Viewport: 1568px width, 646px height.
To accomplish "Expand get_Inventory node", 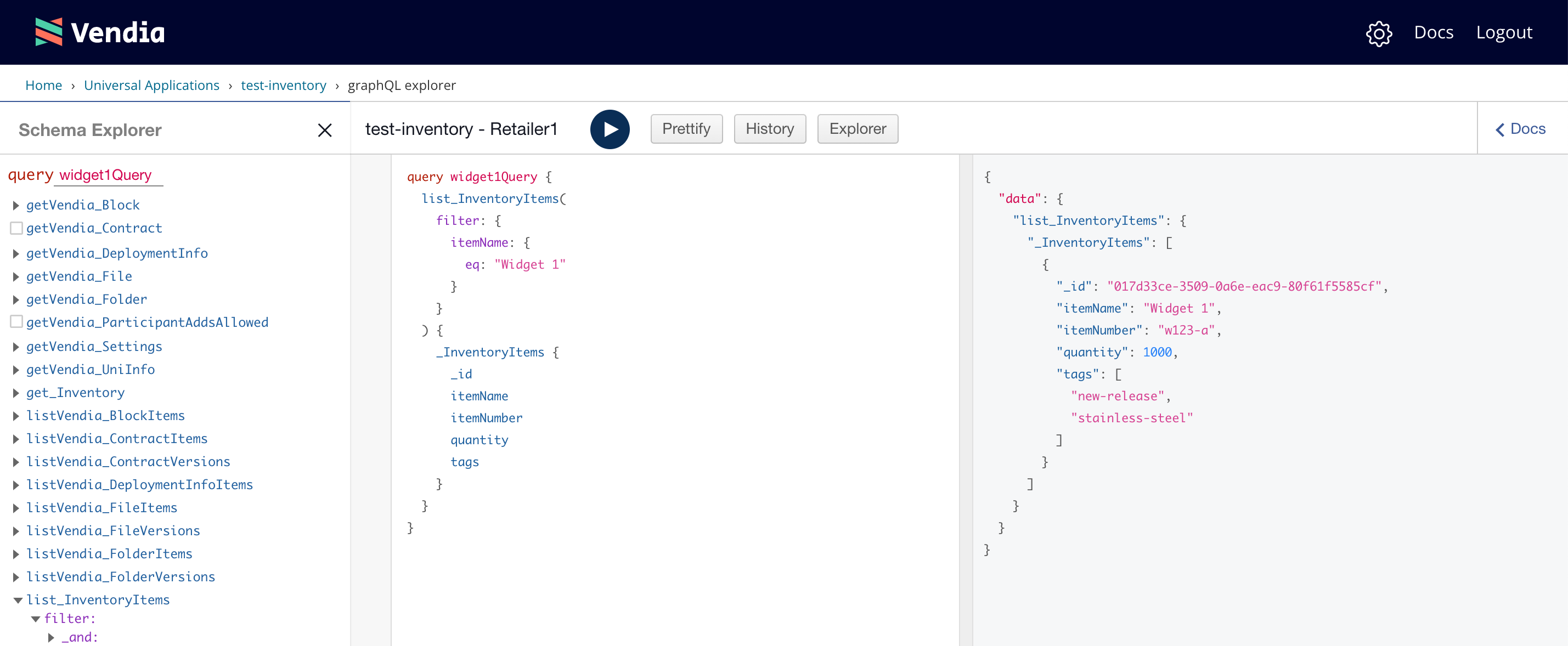I will [x=16, y=393].
